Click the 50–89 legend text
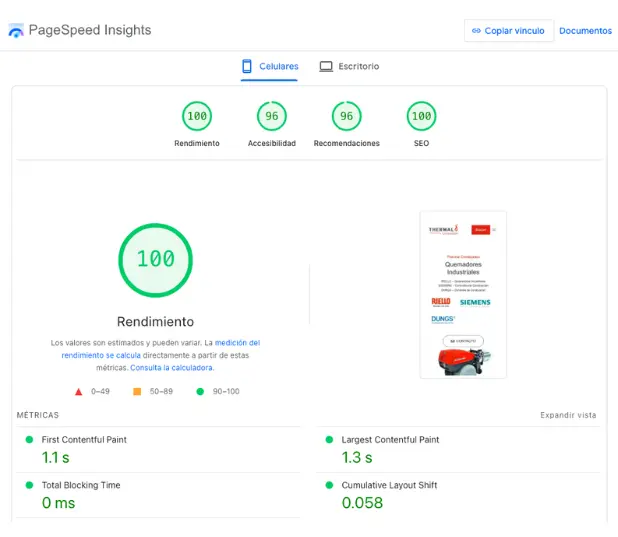This screenshot has height=537, width=618. click(161, 392)
